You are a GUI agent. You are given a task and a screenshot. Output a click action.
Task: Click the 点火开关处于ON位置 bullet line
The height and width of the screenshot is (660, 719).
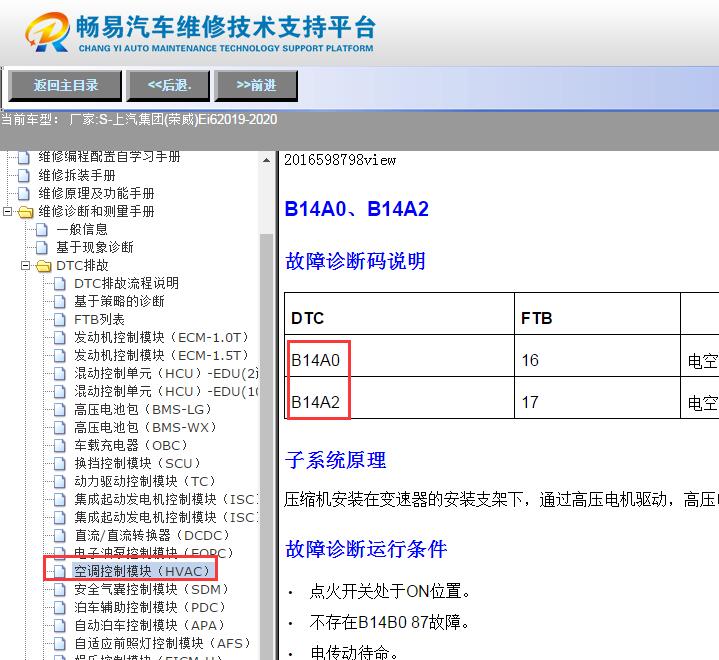pos(390,591)
